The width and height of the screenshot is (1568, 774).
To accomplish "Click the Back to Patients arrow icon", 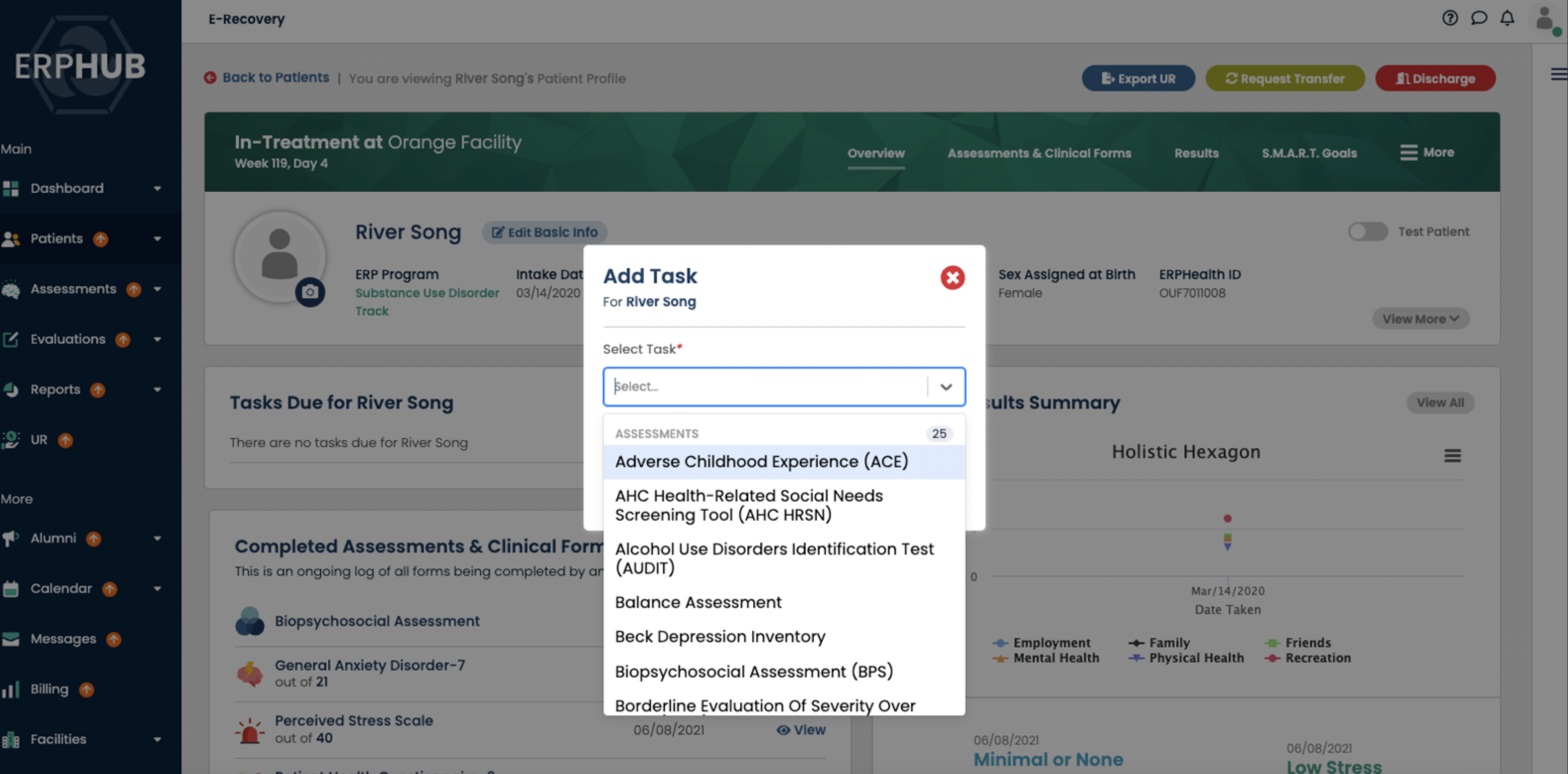I will click(211, 78).
